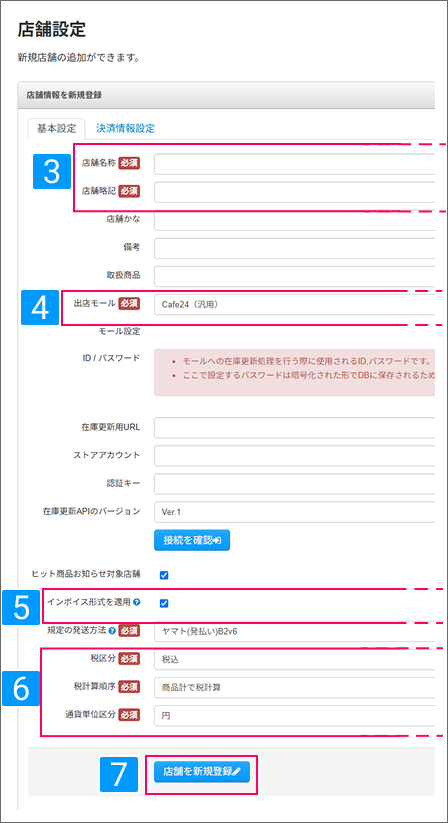Open the 規定の発送方法 dropdown ヤマト
The image size is (448, 823).
click(294, 631)
